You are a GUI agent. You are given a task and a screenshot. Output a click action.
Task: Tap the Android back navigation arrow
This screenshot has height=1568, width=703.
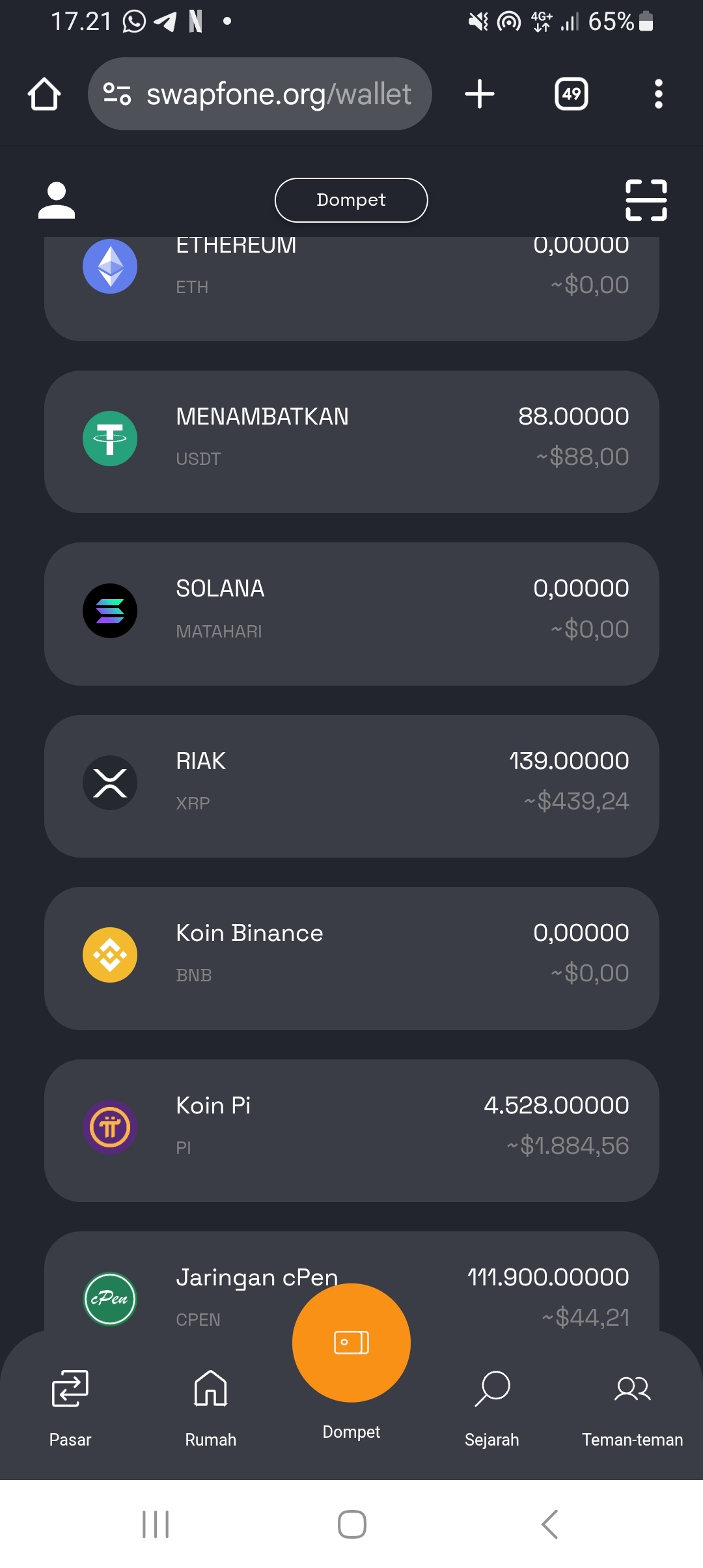coord(550,1524)
